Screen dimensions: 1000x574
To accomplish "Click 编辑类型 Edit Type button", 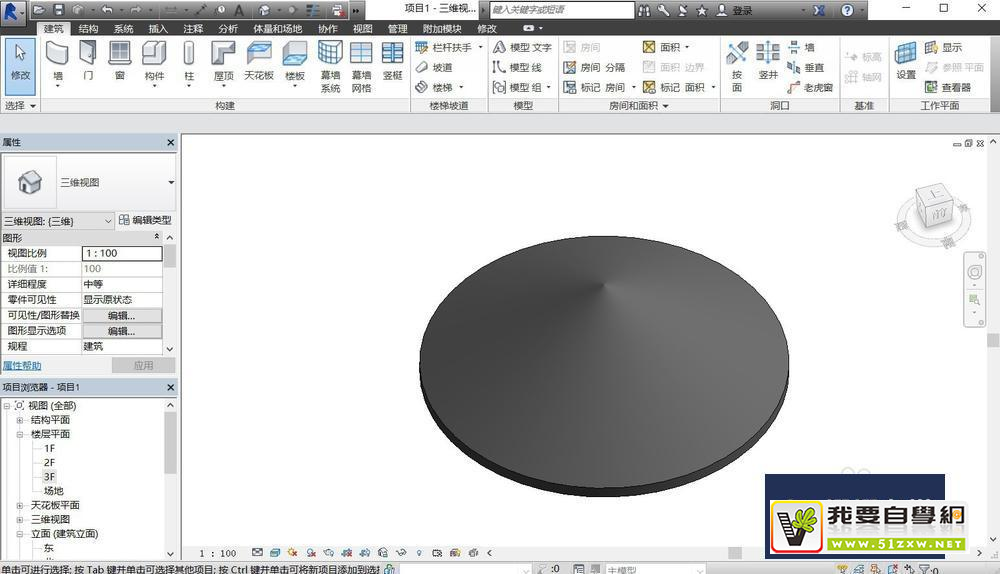I will tap(145, 220).
